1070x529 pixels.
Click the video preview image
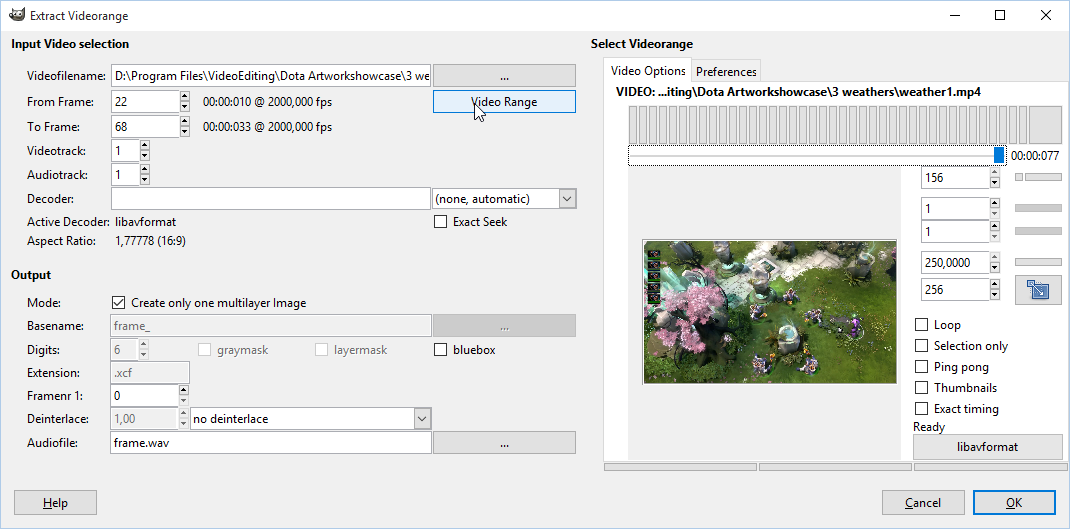point(770,311)
